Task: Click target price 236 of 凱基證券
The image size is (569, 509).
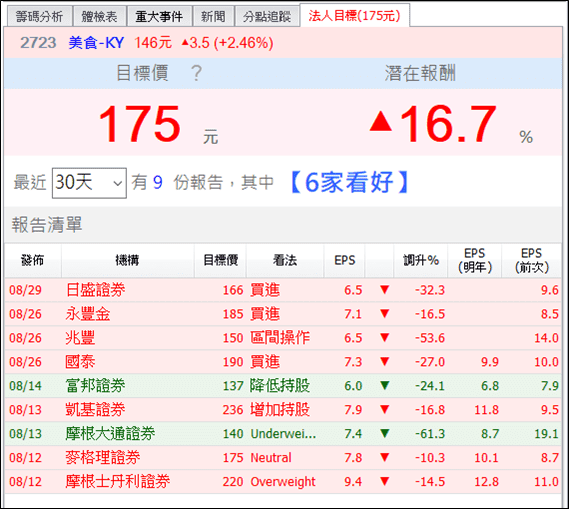Action: (233, 410)
